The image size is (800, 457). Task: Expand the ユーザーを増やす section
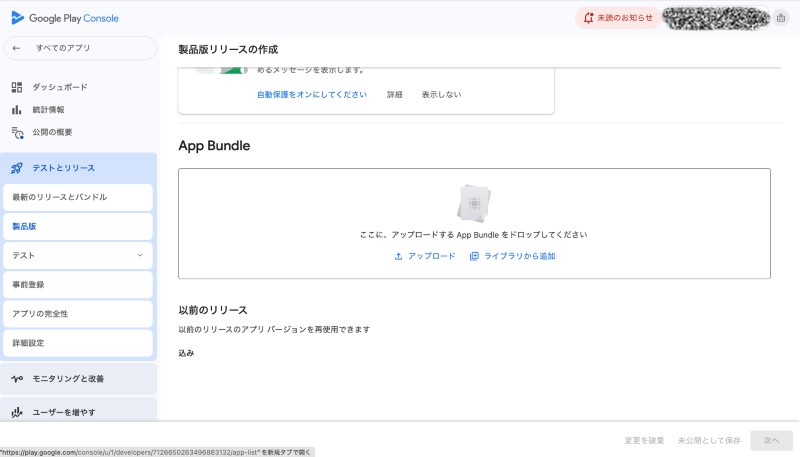click(79, 411)
